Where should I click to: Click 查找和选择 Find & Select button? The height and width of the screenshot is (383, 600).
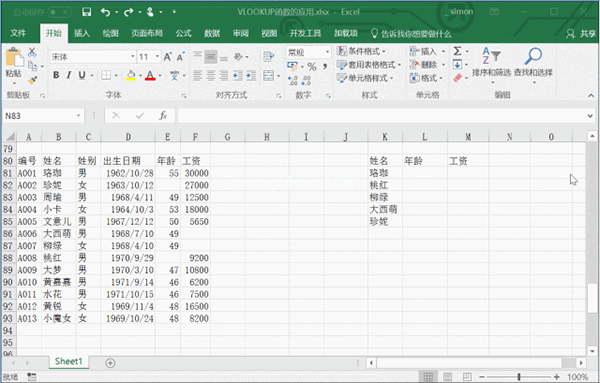[533, 64]
